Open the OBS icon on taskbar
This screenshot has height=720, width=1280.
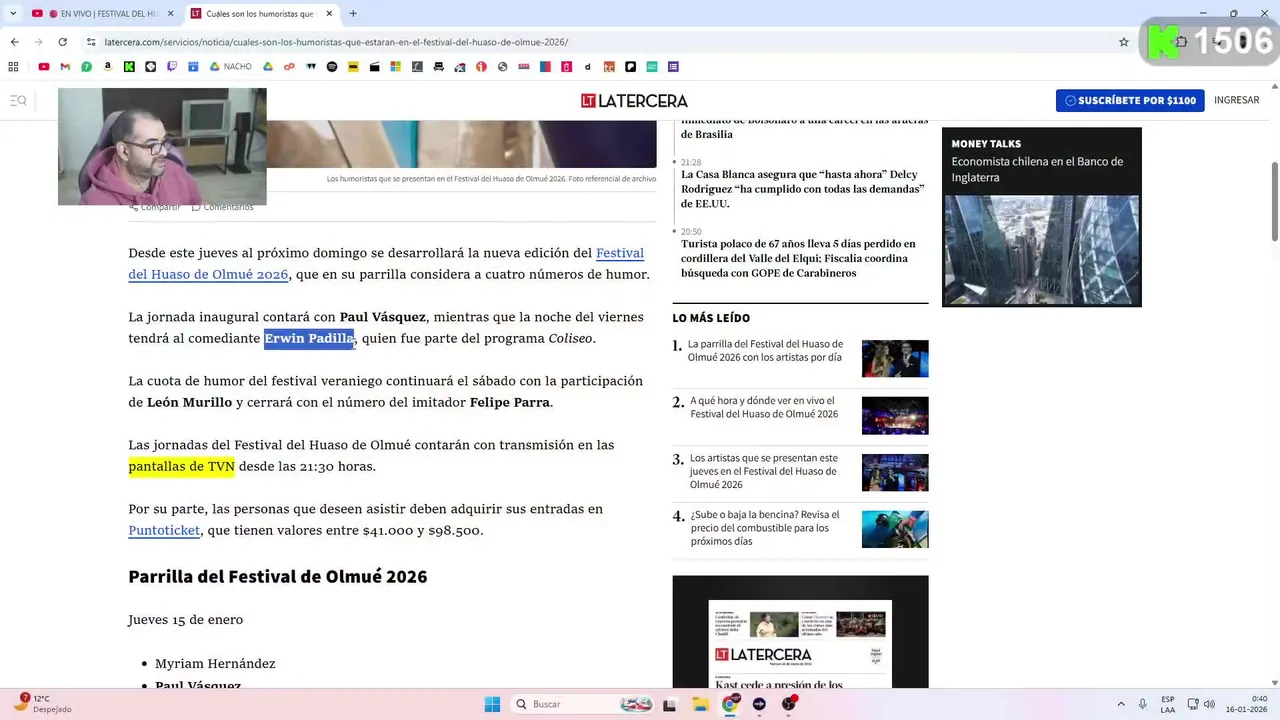click(789, 704)
